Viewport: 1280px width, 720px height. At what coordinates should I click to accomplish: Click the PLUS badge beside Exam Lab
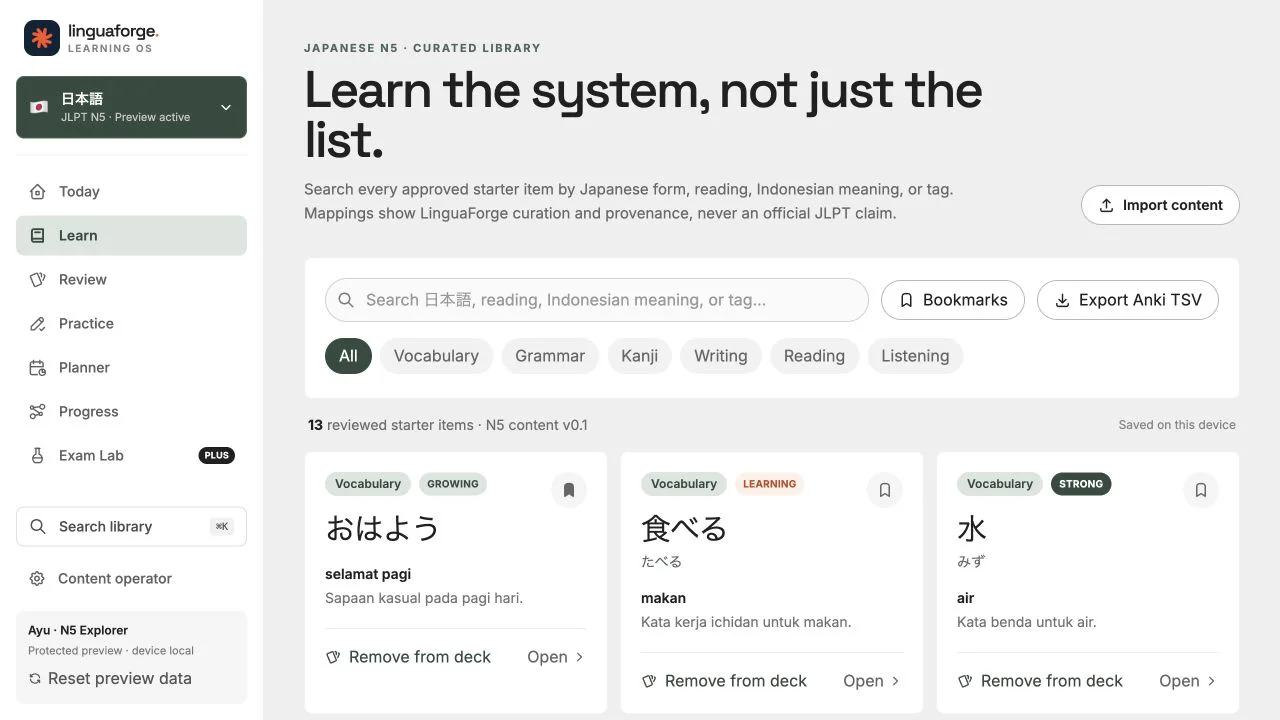(217, 455)
